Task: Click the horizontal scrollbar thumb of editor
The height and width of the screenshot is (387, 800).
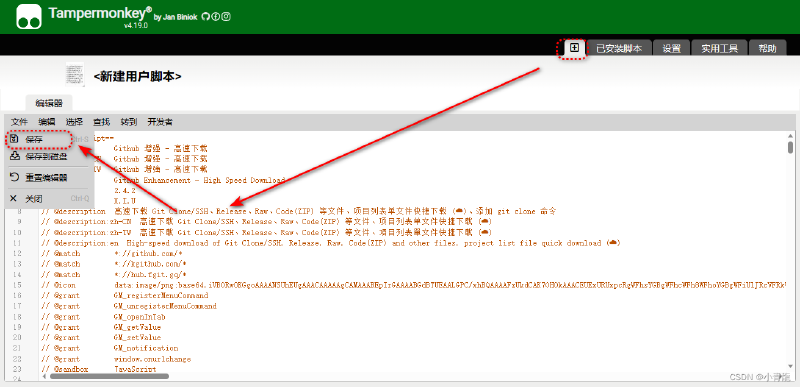Action: (109, 376)
